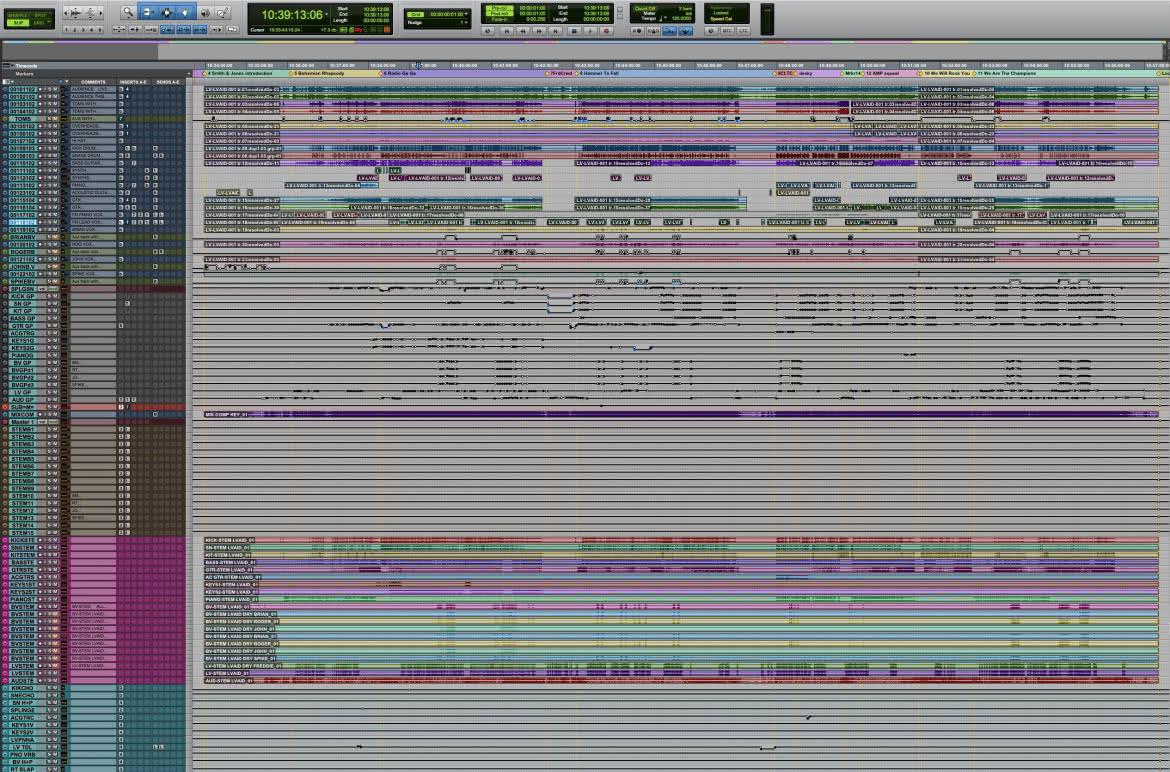Open the Nudge value dropdown
Screen dimensions: 1170x772
tap(464, 22)
